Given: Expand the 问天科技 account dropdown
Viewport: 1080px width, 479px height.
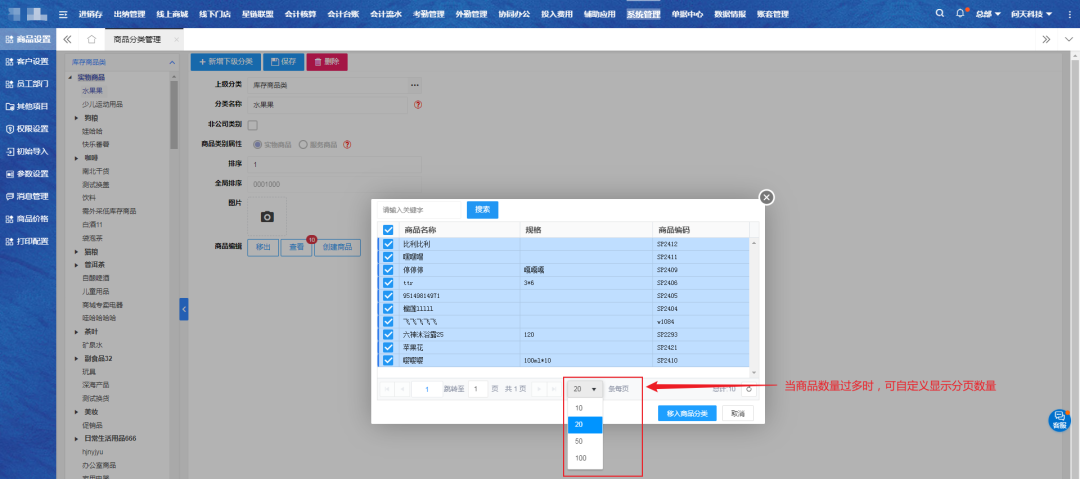Looking at the screenshot, I should tap(1031, 14).
